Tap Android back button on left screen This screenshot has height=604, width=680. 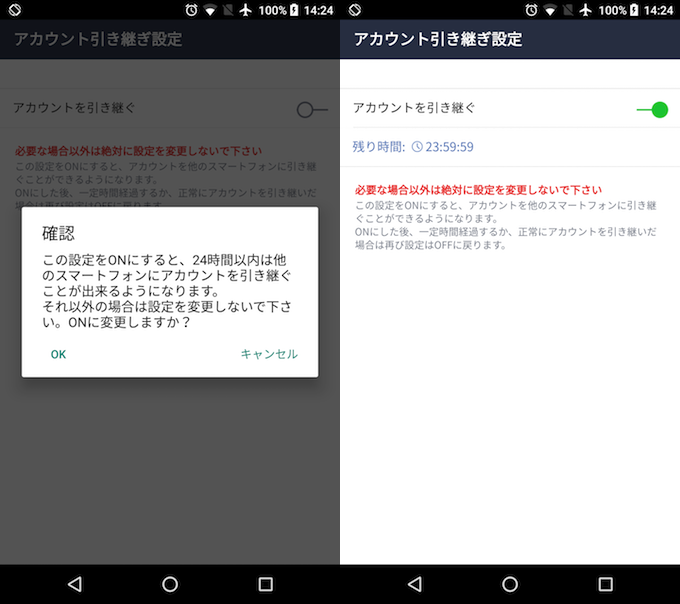[74, 584]
